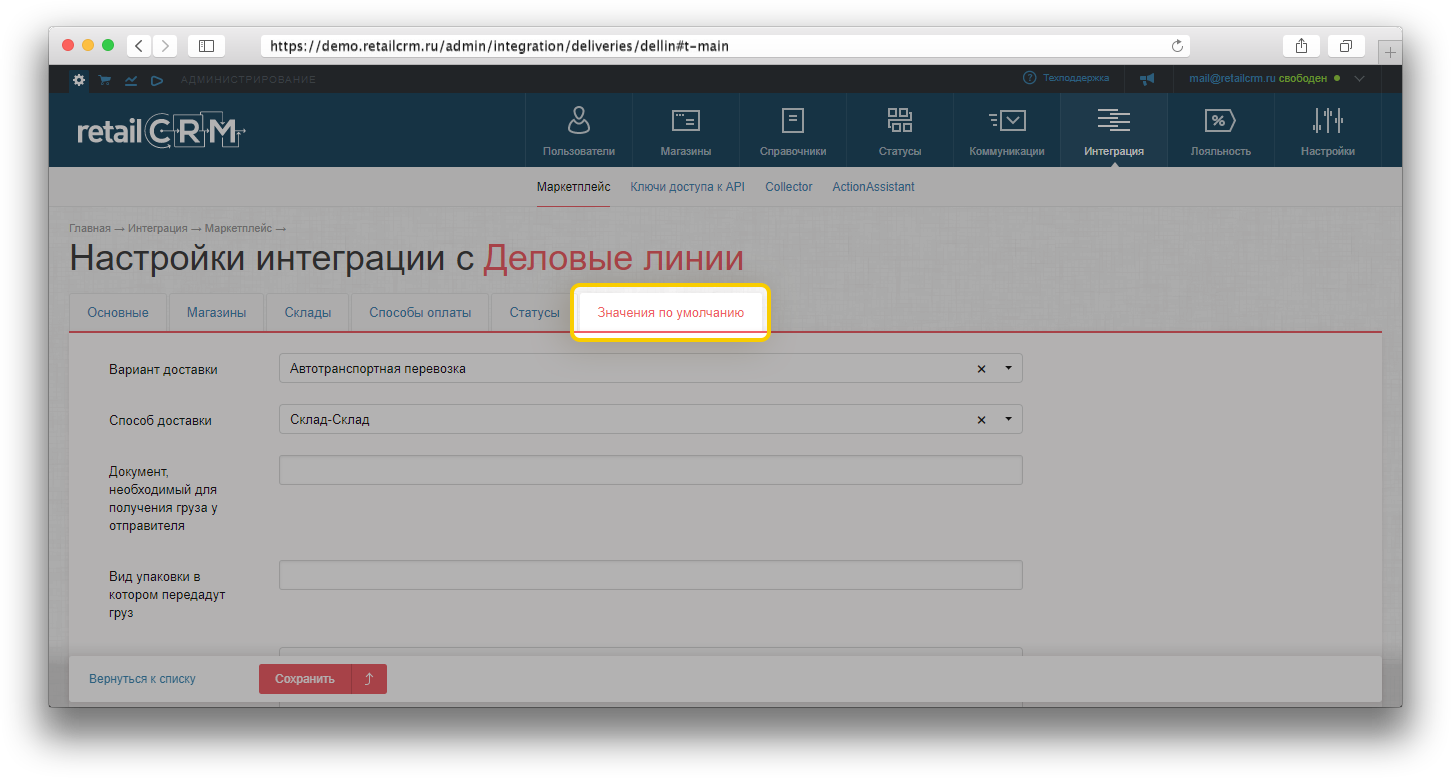Click the mail@retailcrm.ru account email
1451x778 pixels.
point(1232,78)
